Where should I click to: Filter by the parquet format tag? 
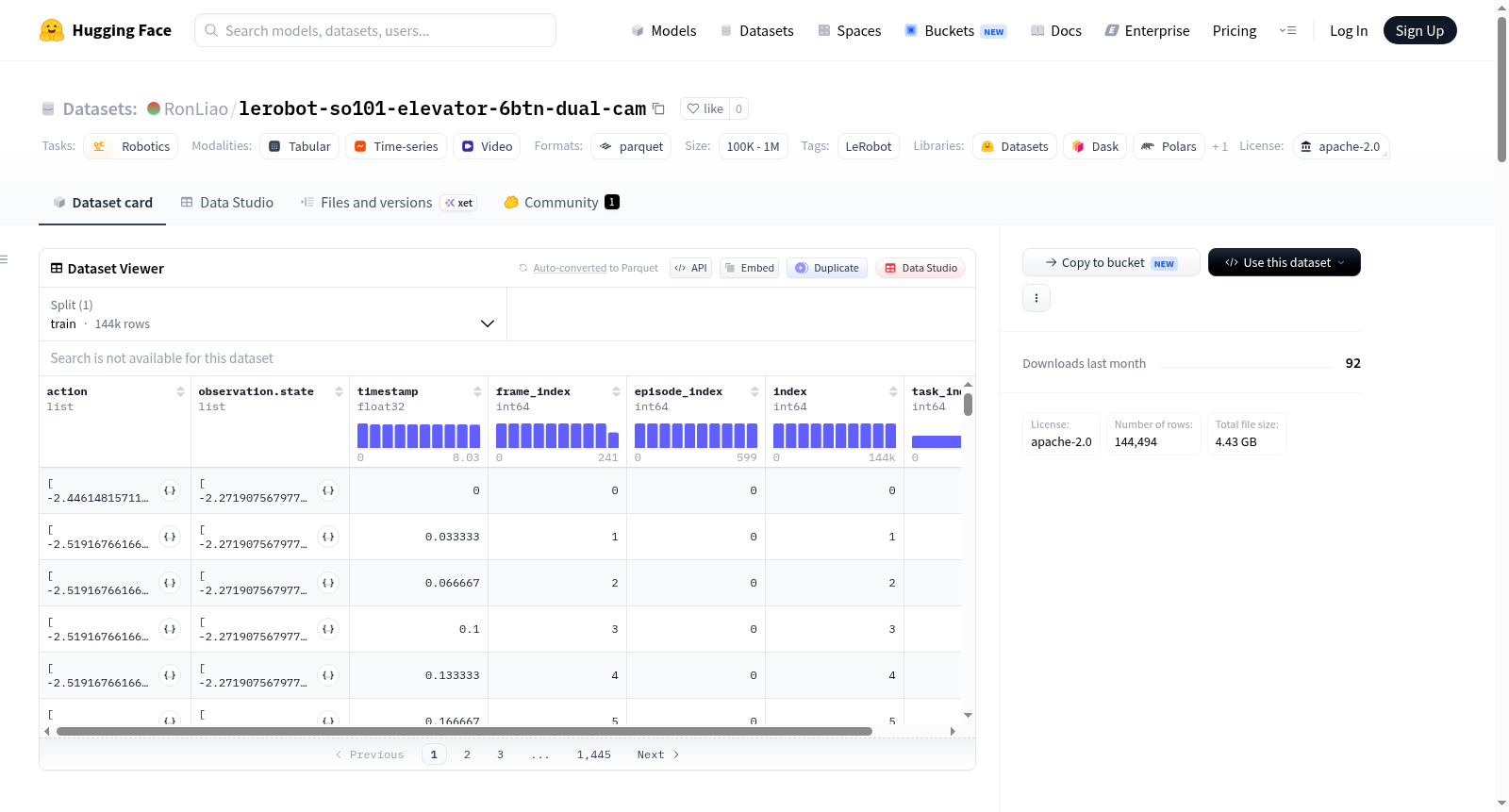(x=631, y=146)
